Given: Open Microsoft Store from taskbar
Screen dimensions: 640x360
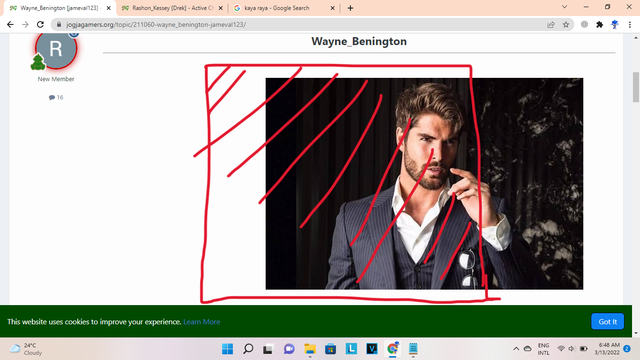Looking at the screenshot, I should coord(330,349).
